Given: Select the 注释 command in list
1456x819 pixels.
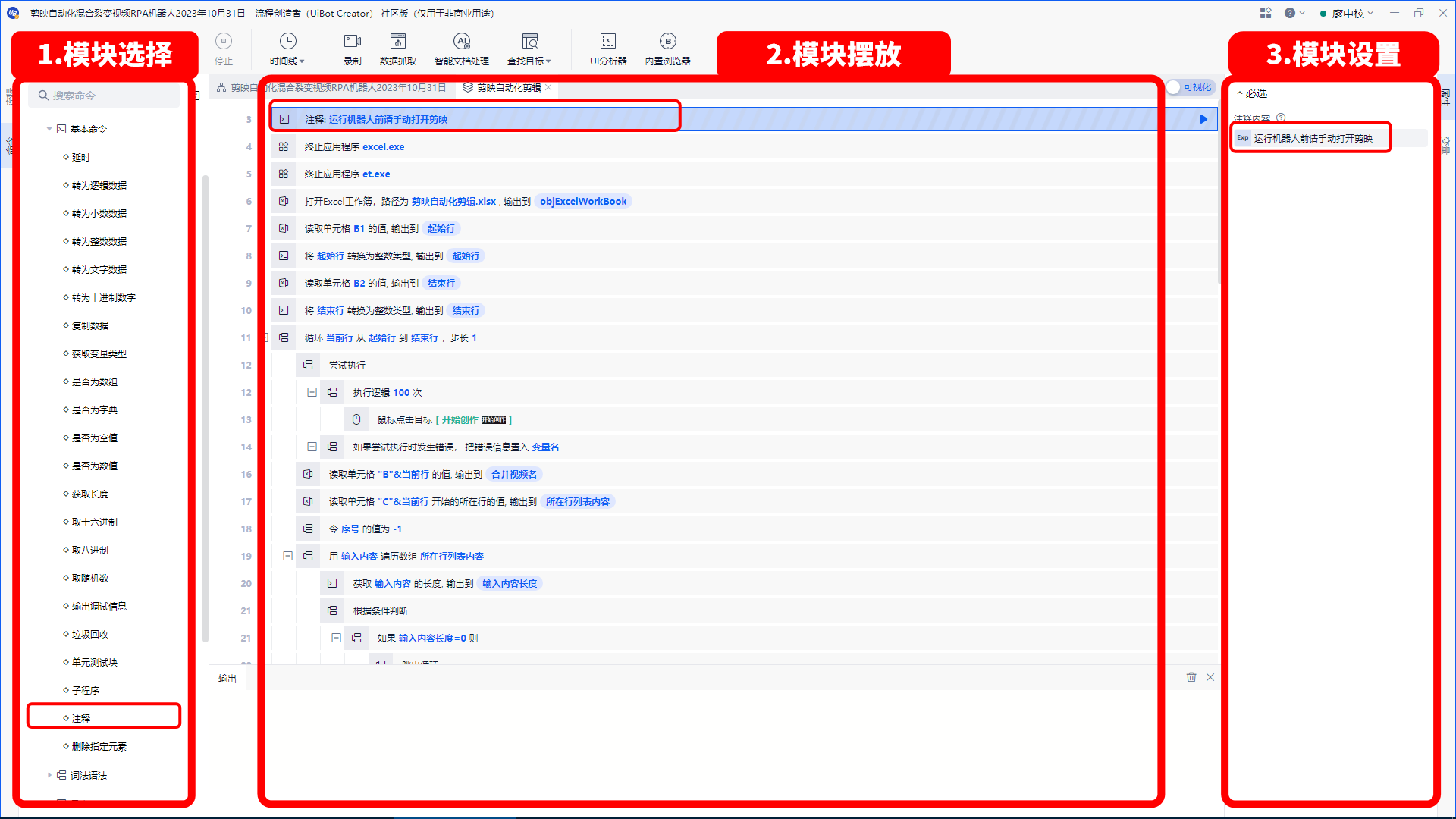Looking at the screenshot, I should point(81,718).
